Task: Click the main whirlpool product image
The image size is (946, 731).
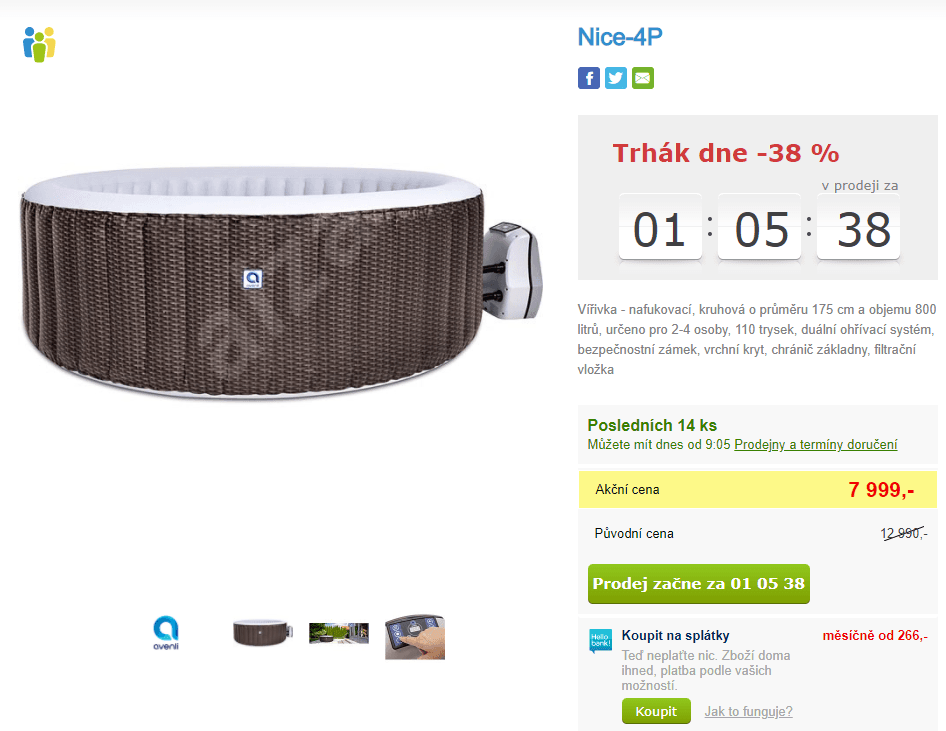Action: (x=282, y=283)
